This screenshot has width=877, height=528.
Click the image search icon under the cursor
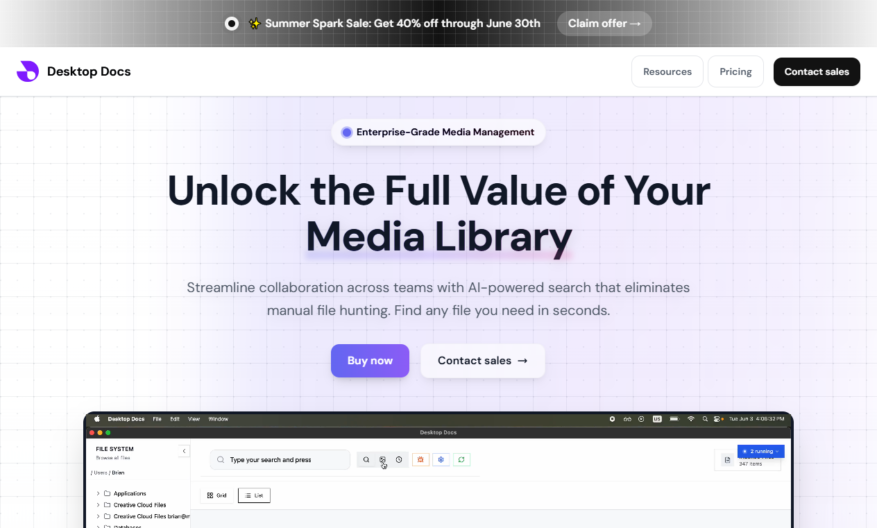383,460
